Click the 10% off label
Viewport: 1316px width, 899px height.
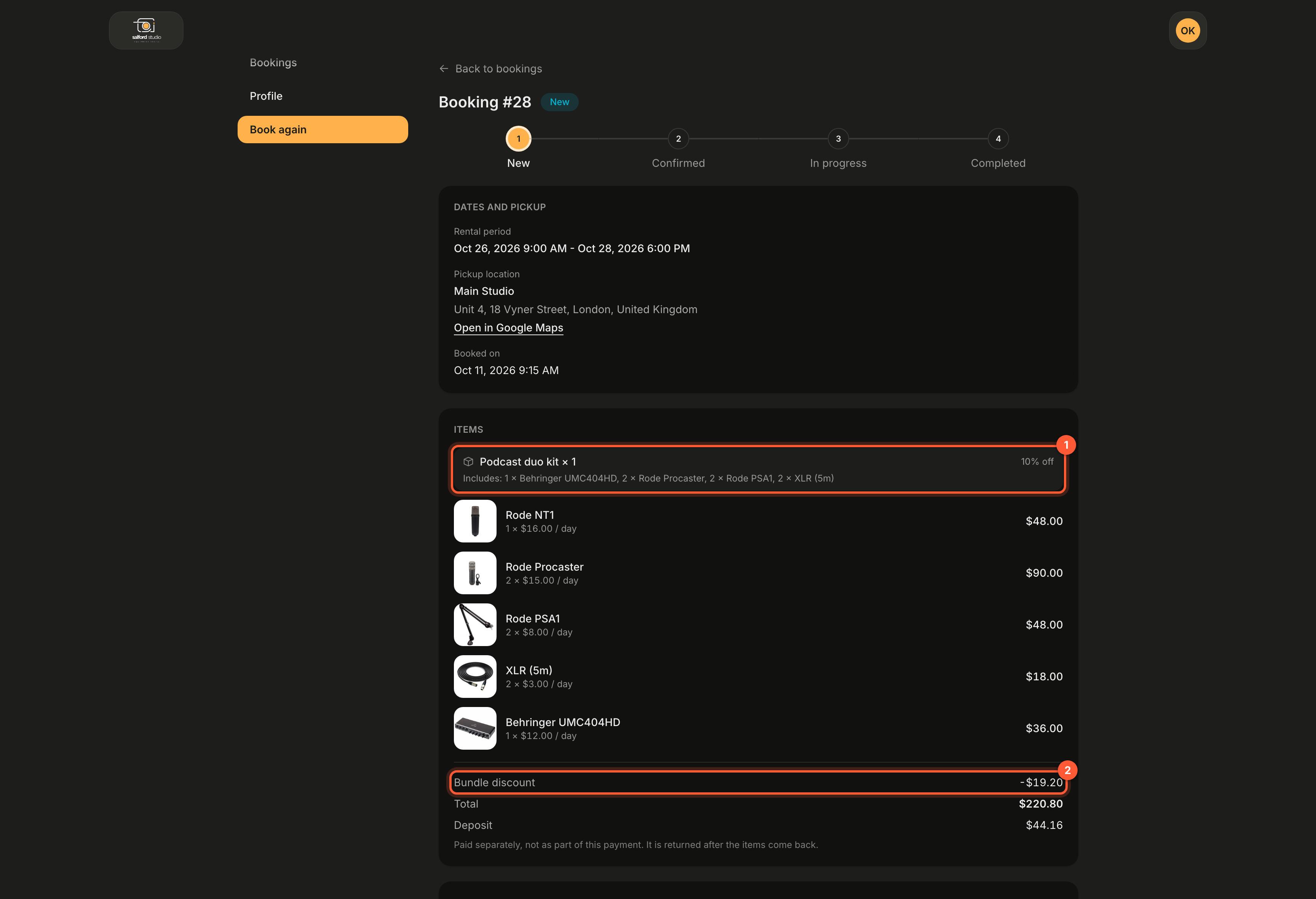click(1037, 462)
